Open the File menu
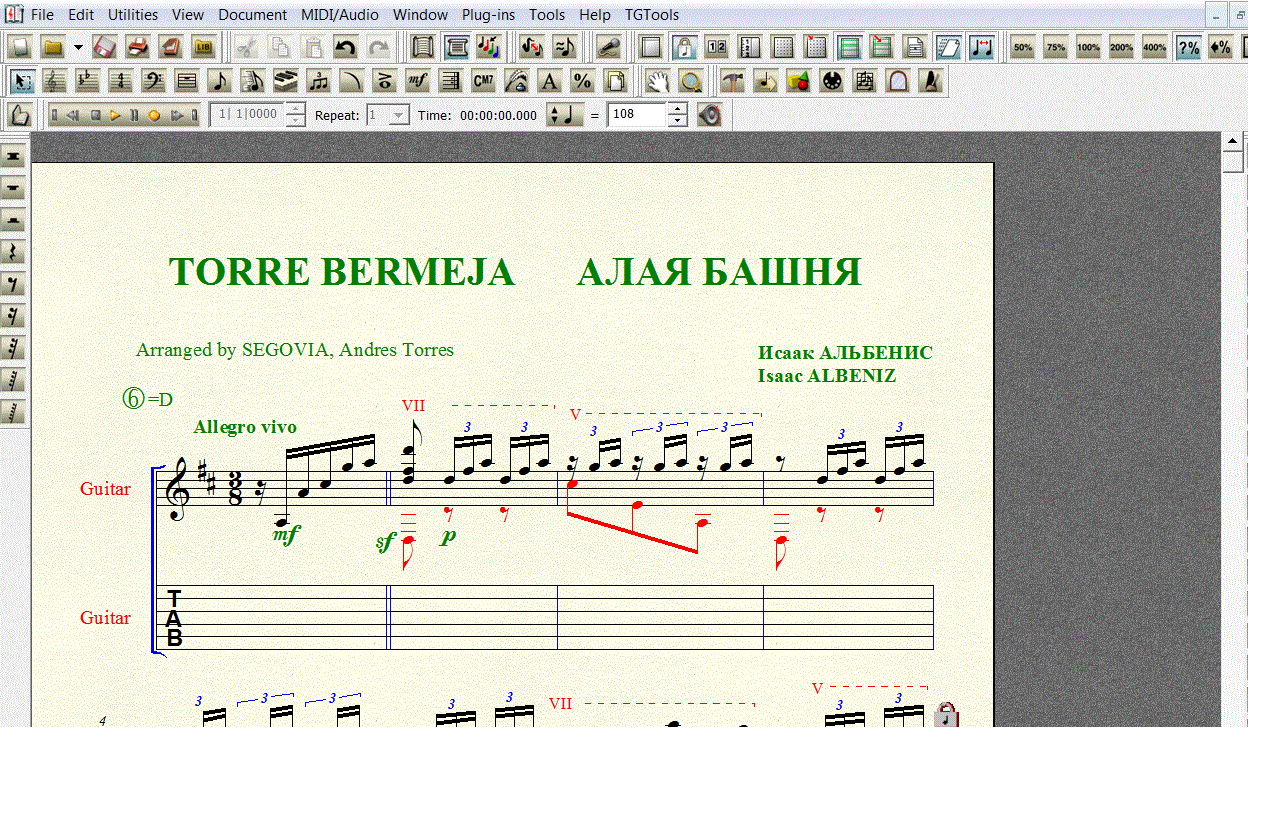 pos(43,15)
